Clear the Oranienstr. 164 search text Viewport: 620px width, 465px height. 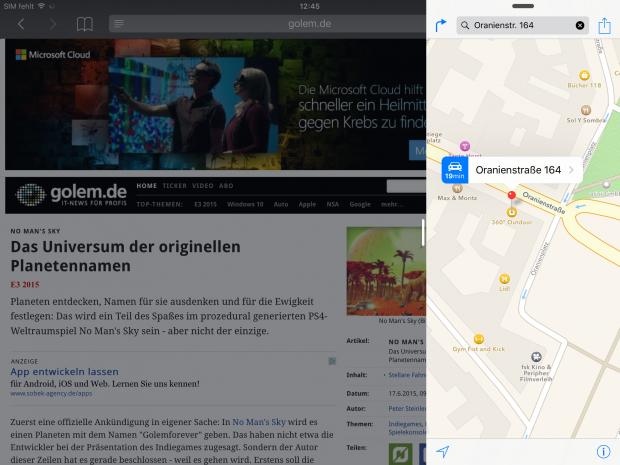tap(580, 25)
